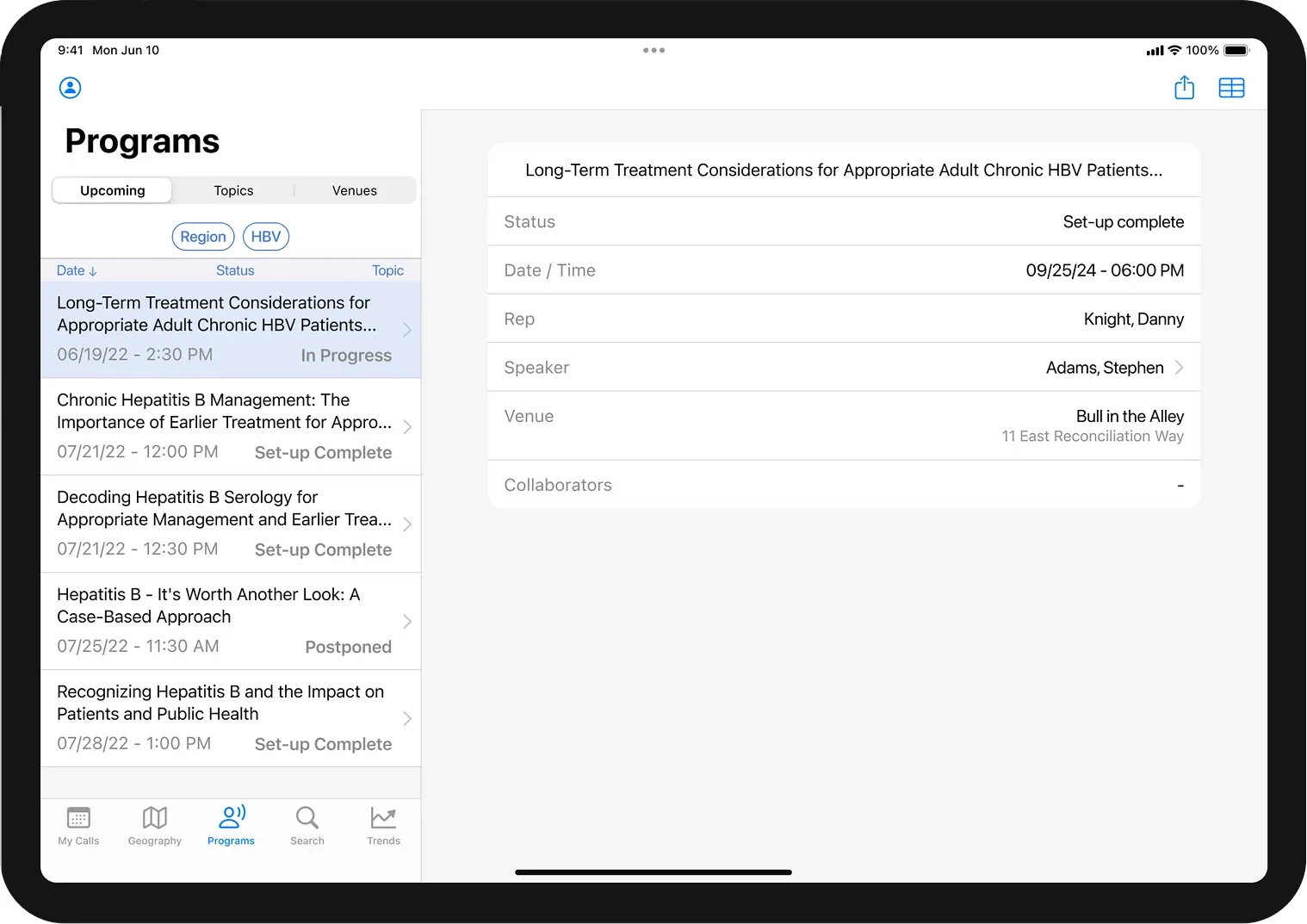This screenshot has width=1307, height=924.
Task: Select the 07/21/22 - 12:00 PM program date
Action: (x=138, y=452)
